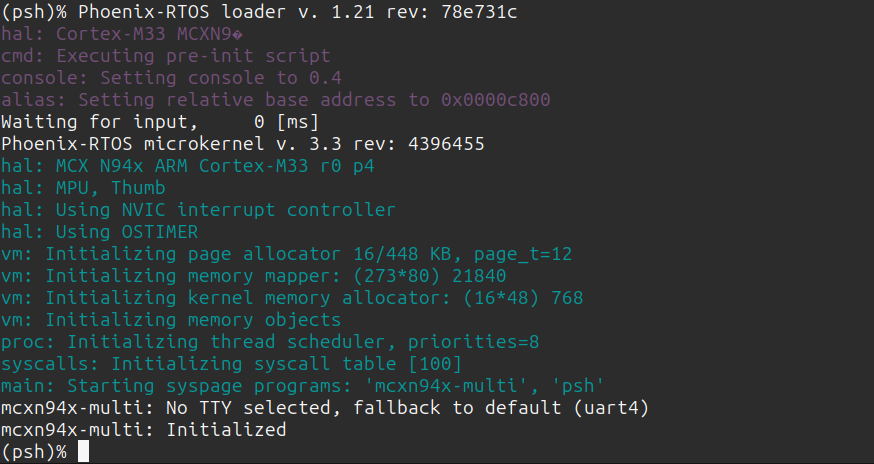874x464 pixels.
Task: Click 'cmd: Executing pre-init script' line
Action: pyautogui.click(x=166, y=56)
